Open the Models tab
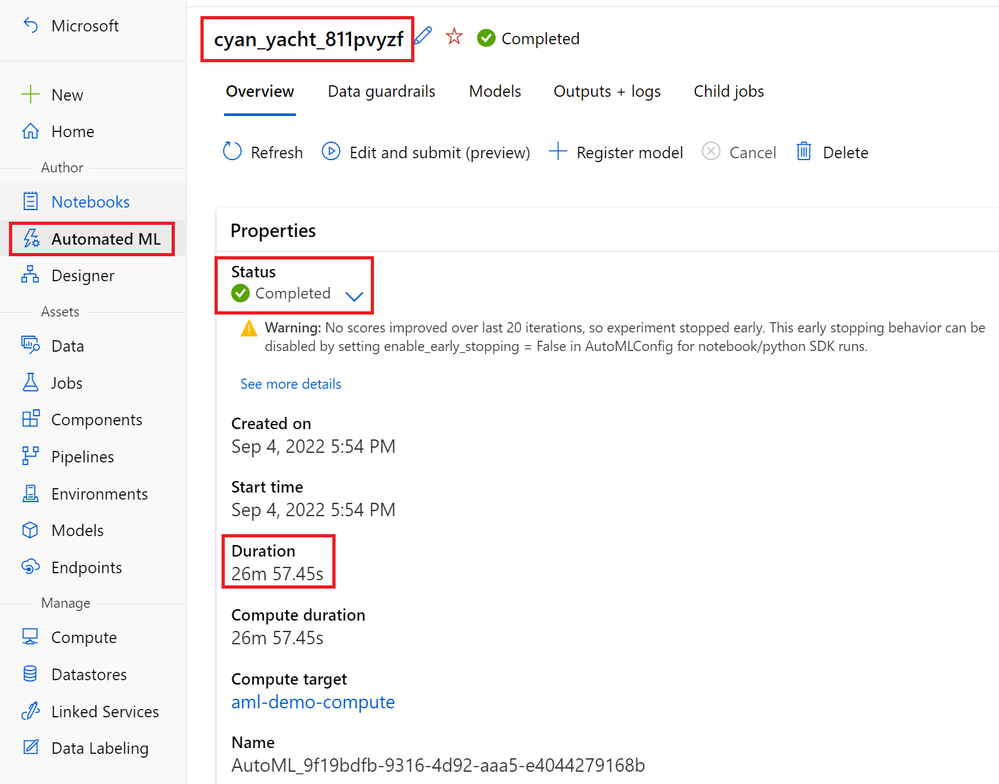The width and height of the screenshot is (999, 784). pos(495,92)
